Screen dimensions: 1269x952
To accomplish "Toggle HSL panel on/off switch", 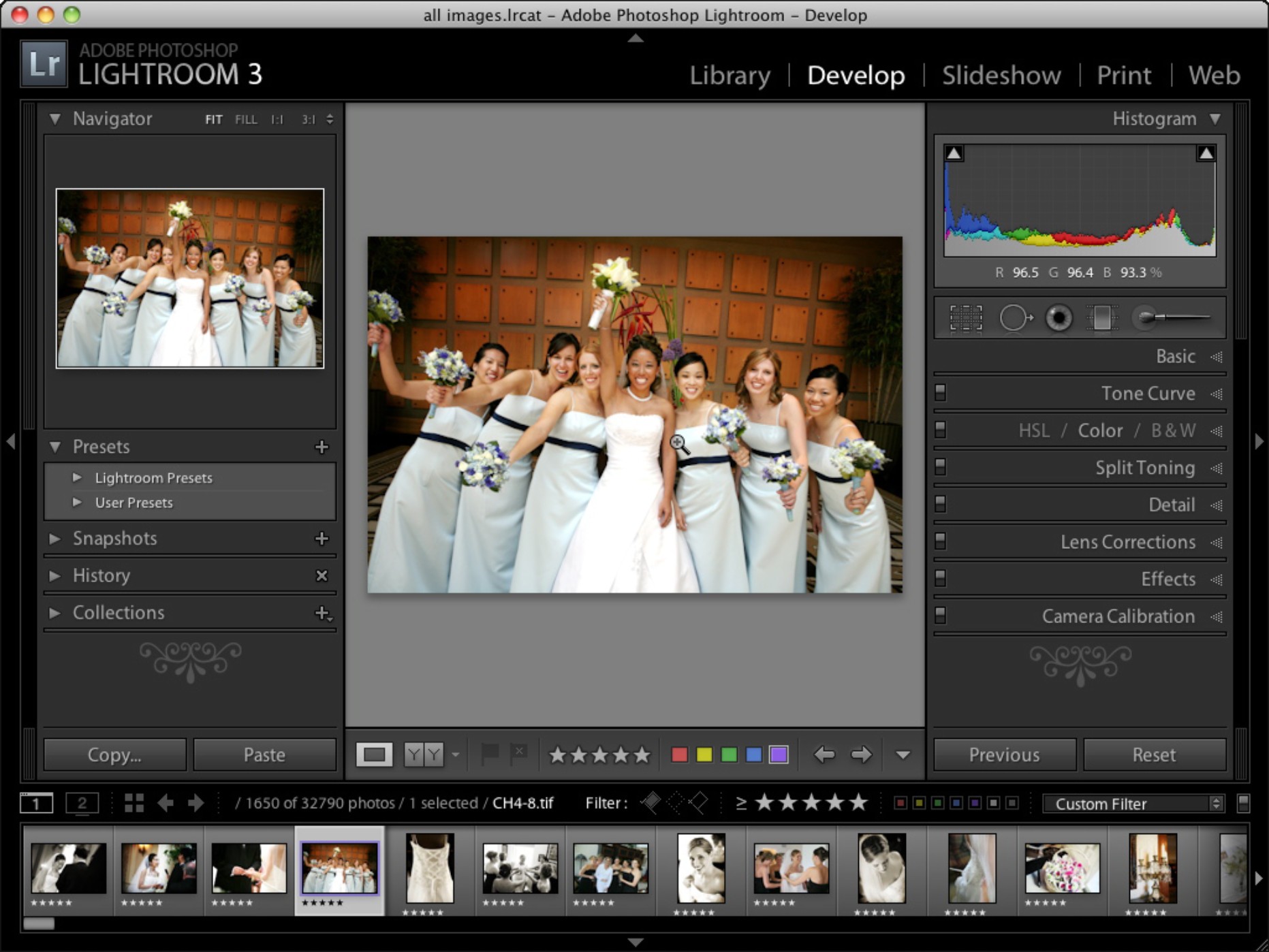I will pos(941,430).
